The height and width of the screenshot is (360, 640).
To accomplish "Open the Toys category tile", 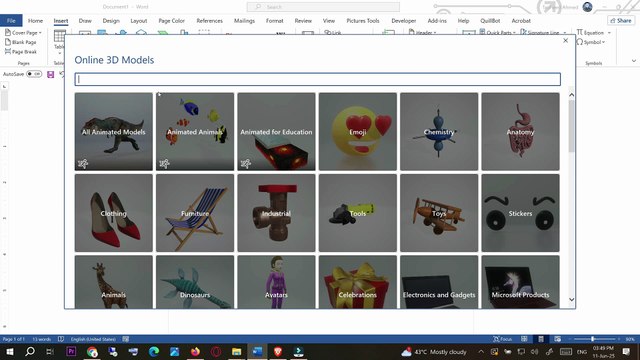I will pyautogui.click(x=439, y=213).
